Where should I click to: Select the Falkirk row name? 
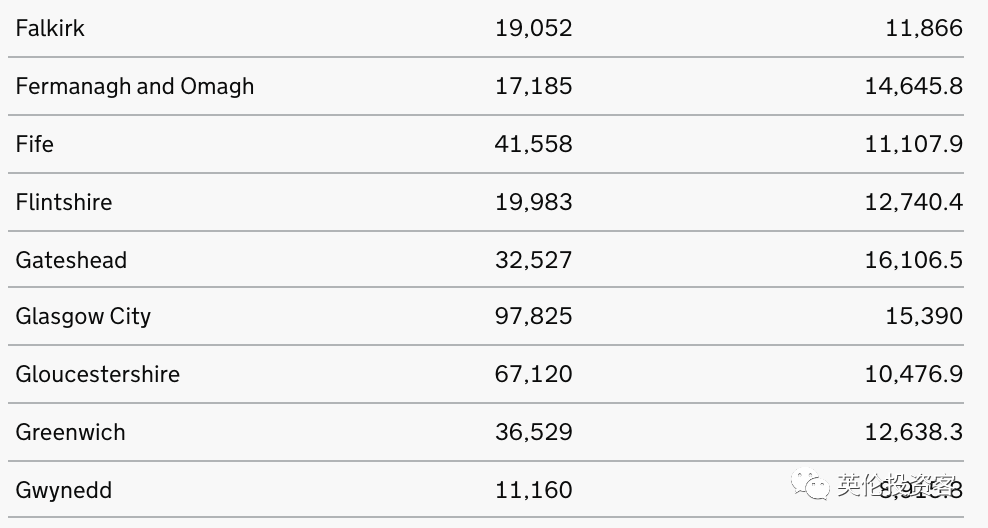50,28
